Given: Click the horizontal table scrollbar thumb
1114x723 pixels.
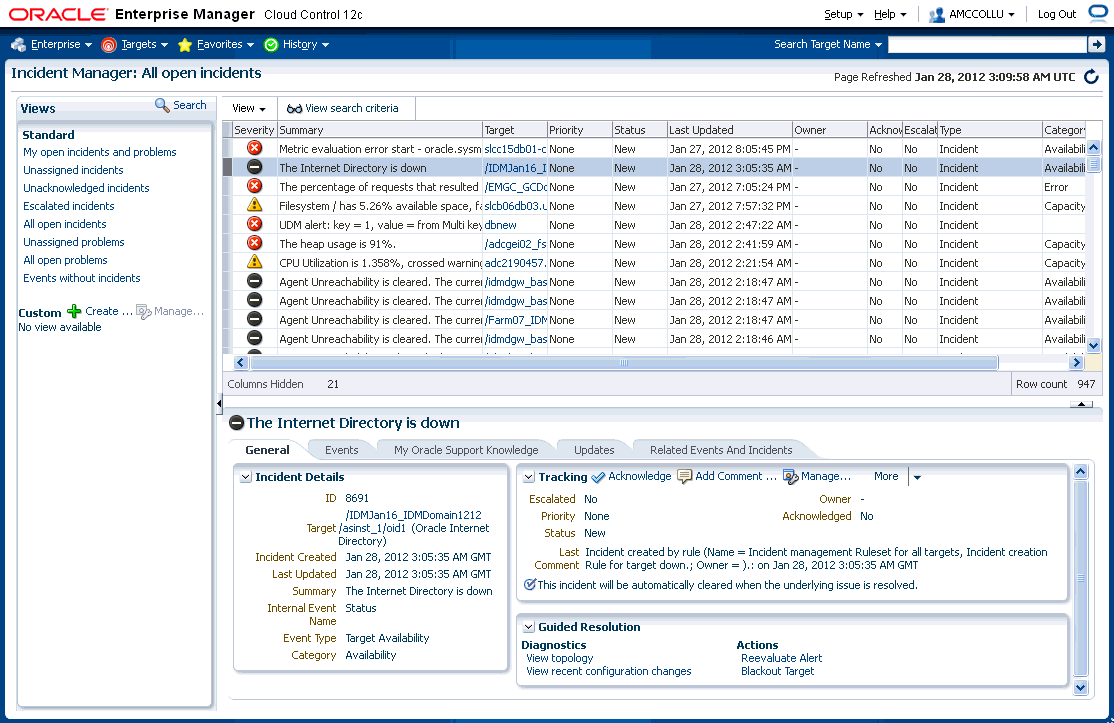Looking at the screenshot, I should pos(624,363).
